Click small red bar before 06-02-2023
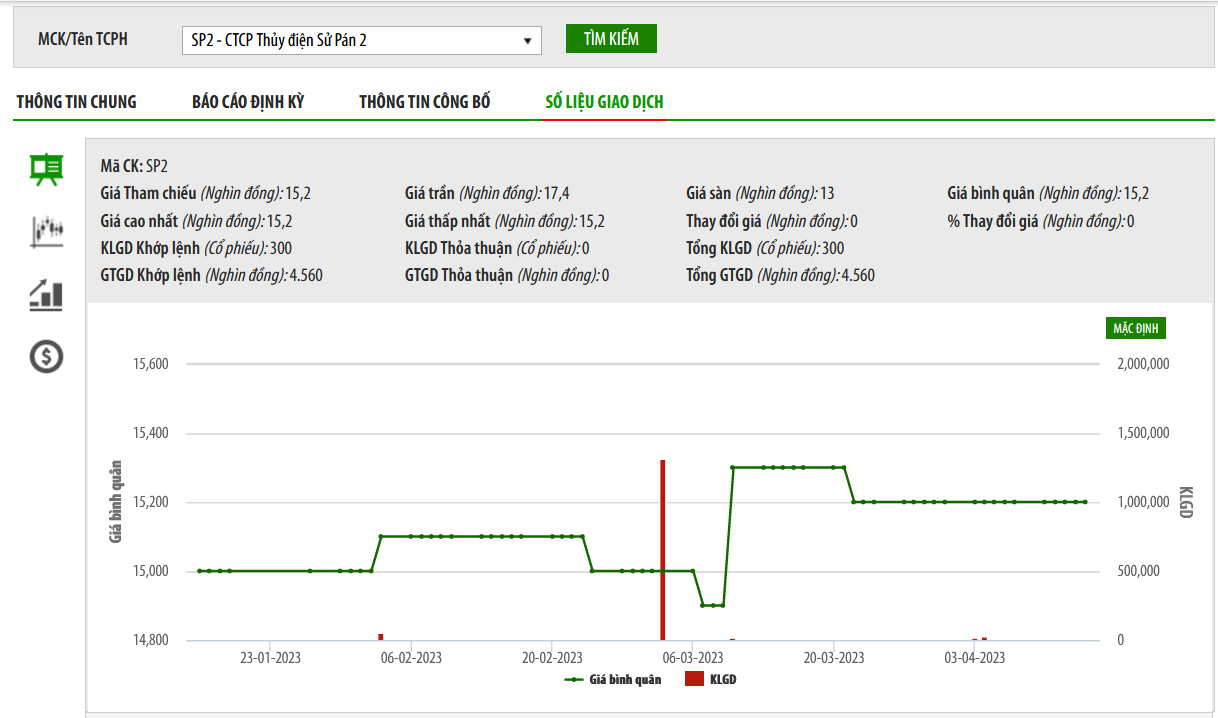Viewport: 1218px width, 718px height. tap(380, 637)
